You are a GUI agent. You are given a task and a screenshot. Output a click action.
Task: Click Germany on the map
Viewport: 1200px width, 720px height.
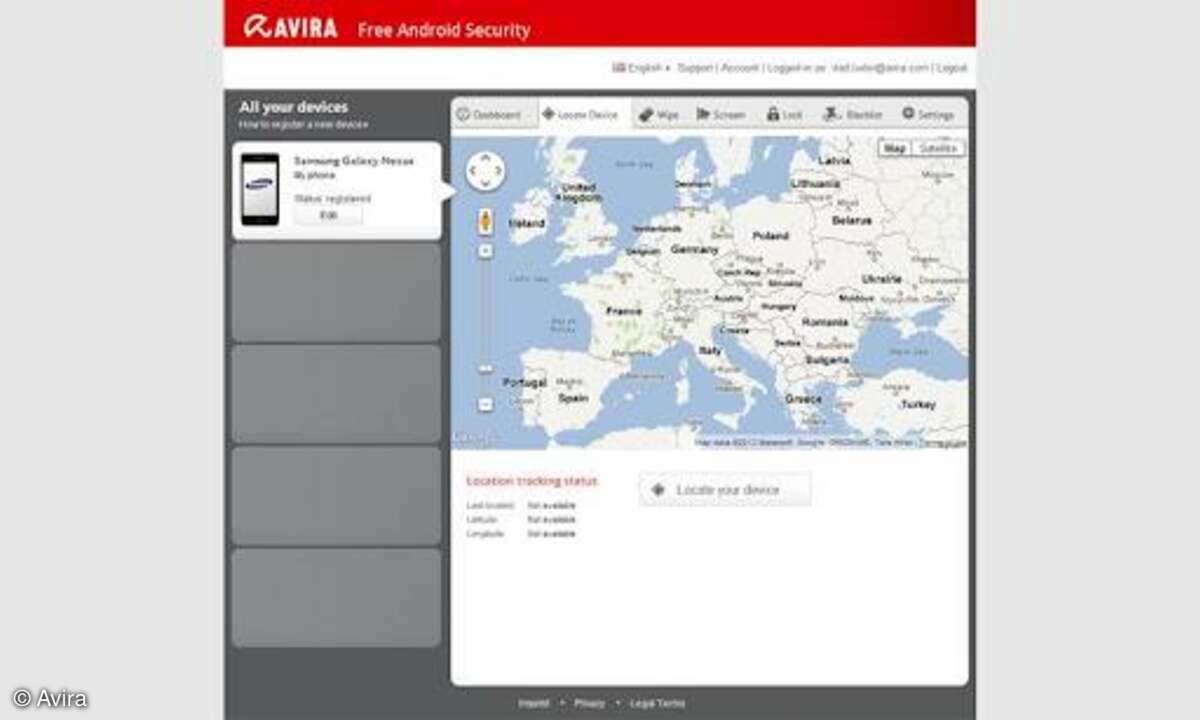click(x=694, y=249)
